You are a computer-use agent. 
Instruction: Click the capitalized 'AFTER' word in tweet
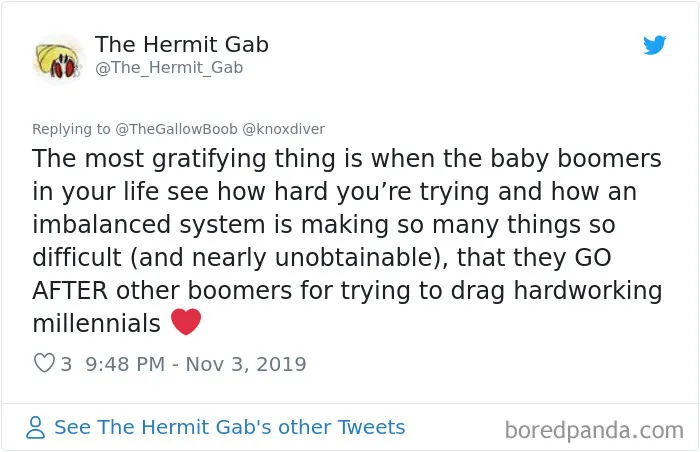(x=70, y=290)
